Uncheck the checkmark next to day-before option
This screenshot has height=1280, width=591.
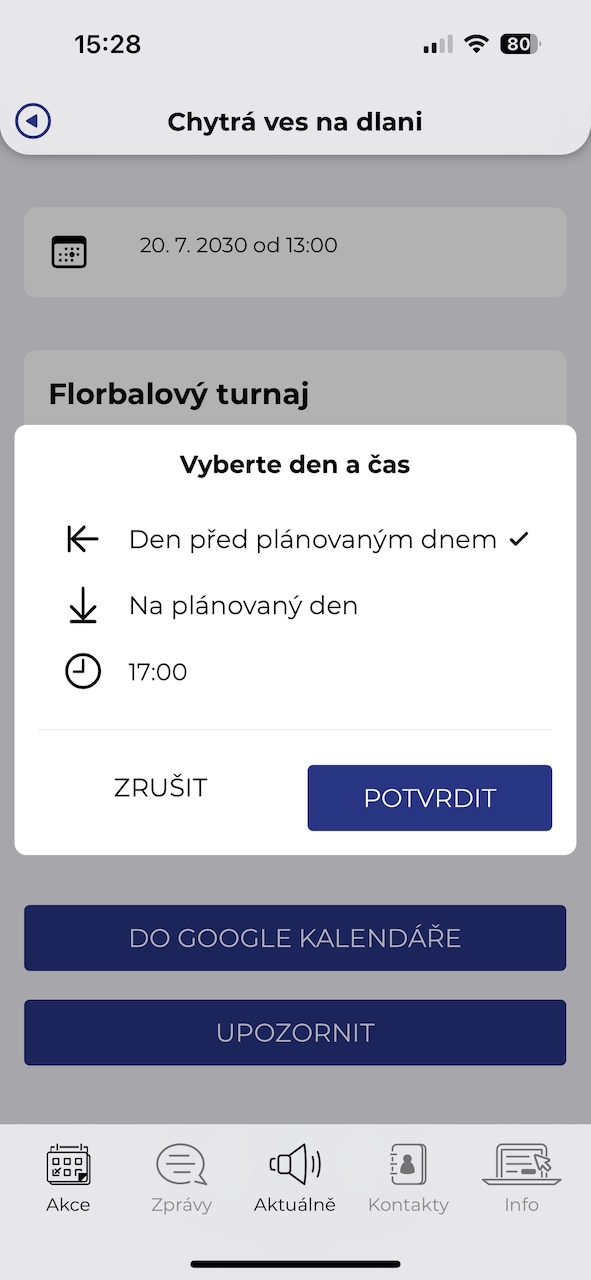pos(518,539)
